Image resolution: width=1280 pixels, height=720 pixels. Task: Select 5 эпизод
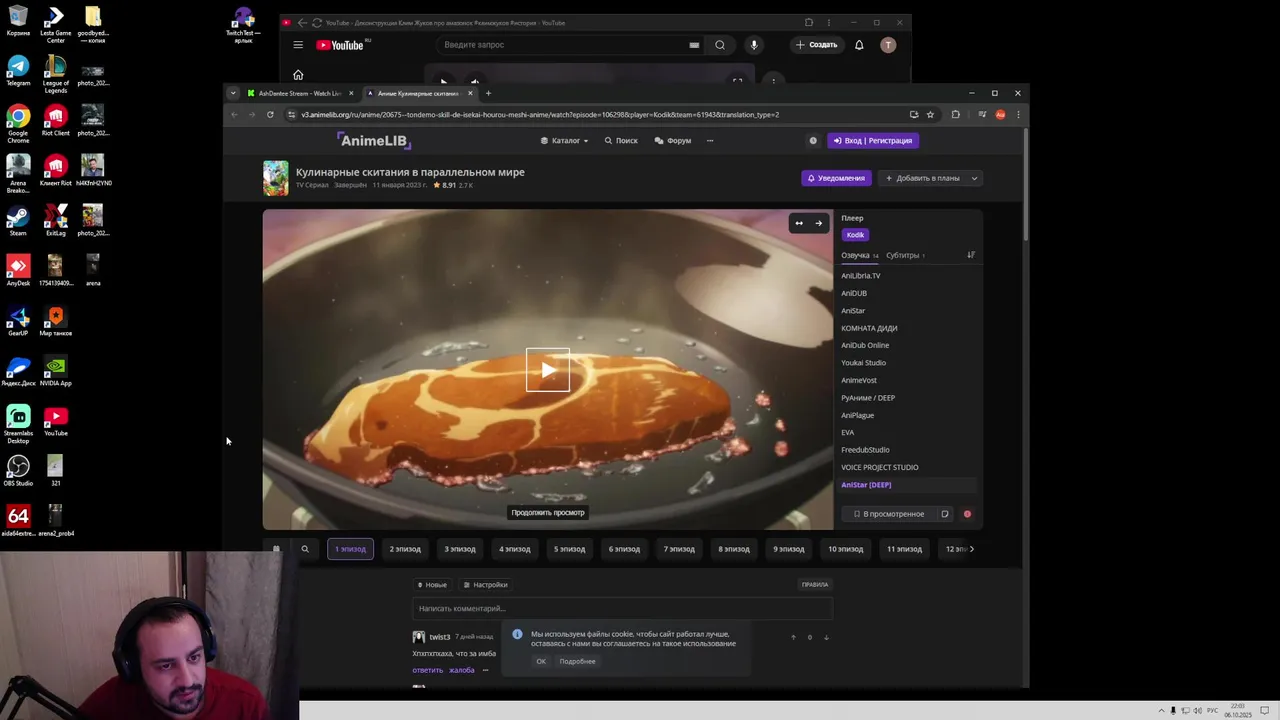coord(569,549)
